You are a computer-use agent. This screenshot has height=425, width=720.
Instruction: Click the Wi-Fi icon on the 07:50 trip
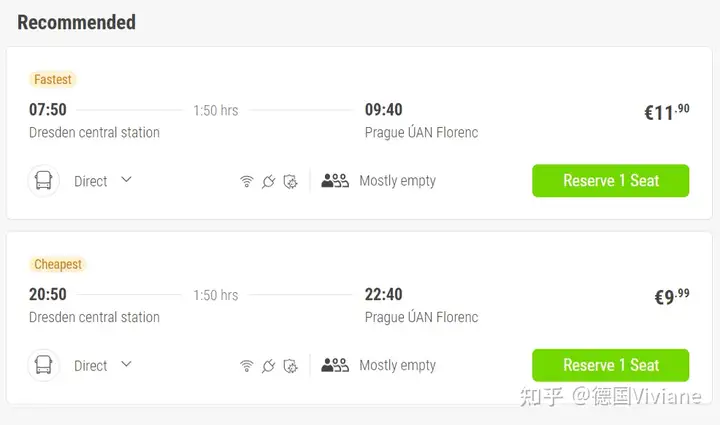click(x=246, y=182)
